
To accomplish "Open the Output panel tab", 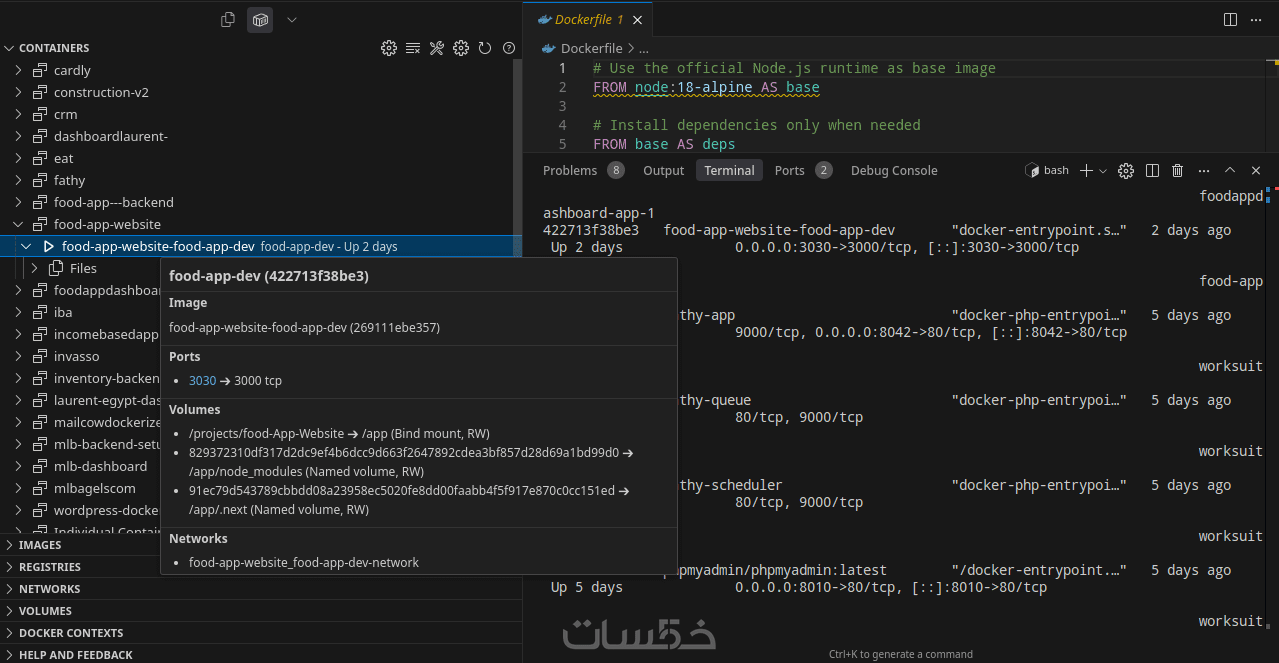I will click(664, 170).
